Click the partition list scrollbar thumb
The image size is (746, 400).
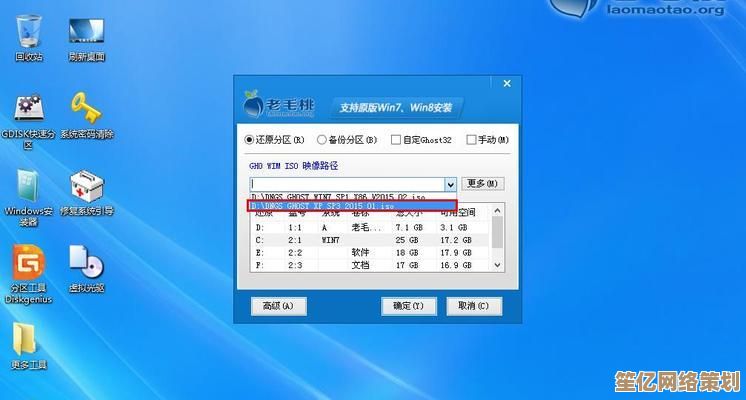(498, 232)
